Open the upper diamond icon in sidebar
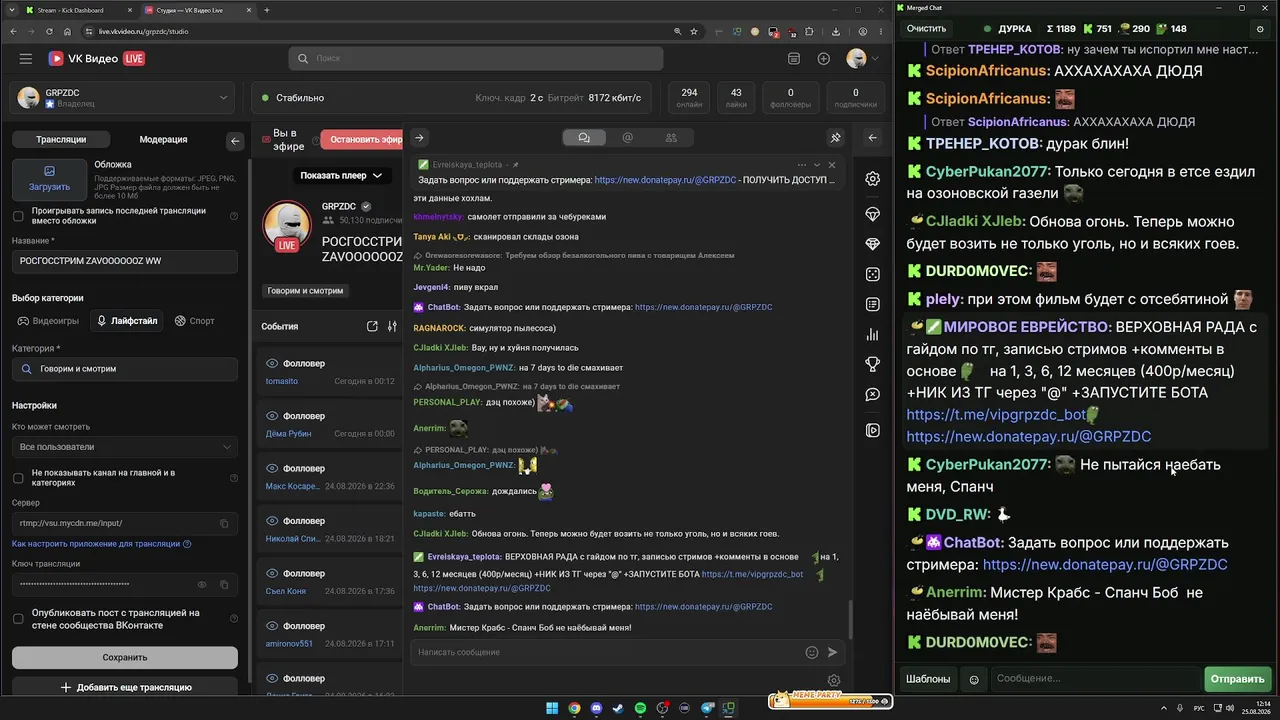 pyautogui.click(x=873, y=215)
